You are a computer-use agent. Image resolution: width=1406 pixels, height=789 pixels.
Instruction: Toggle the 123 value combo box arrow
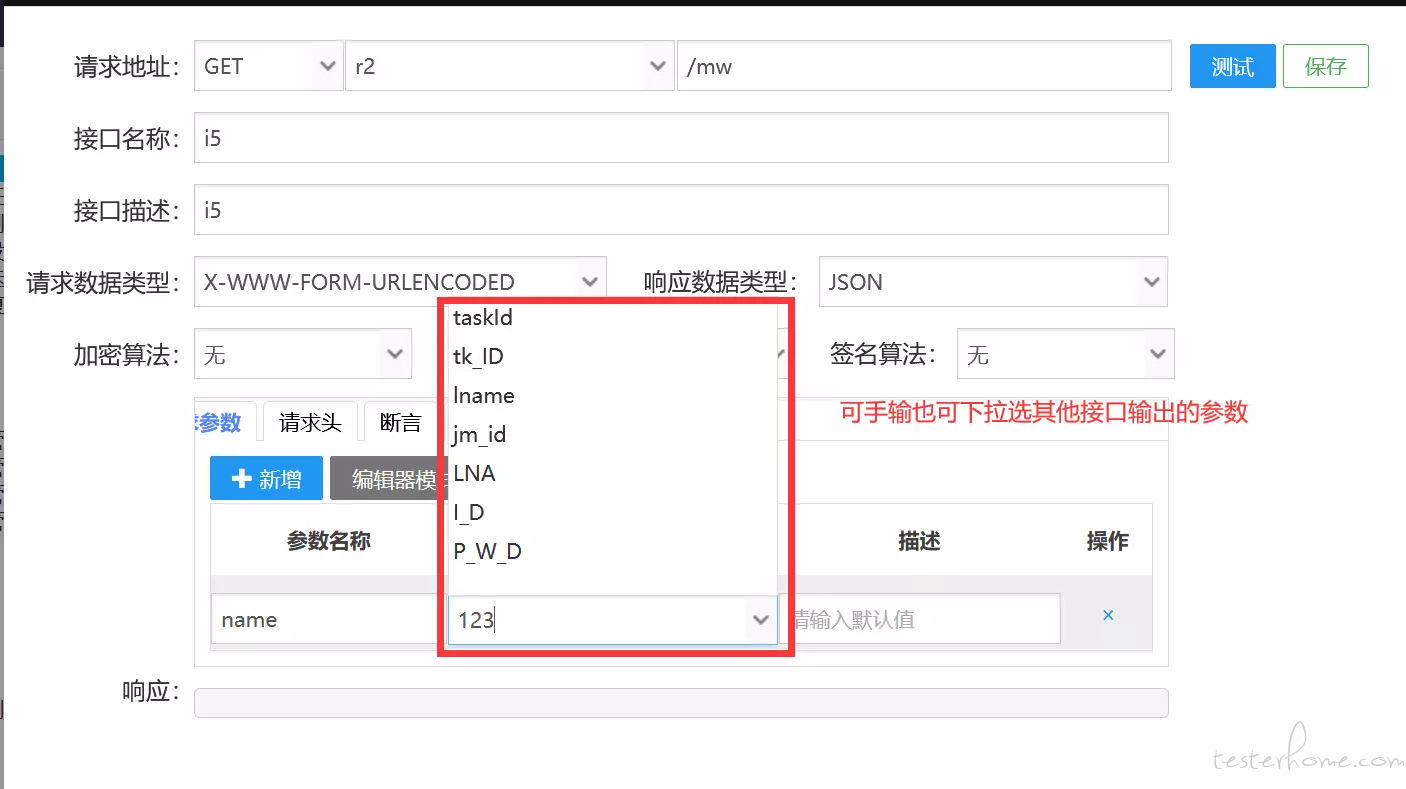click(x=761, y=620)
